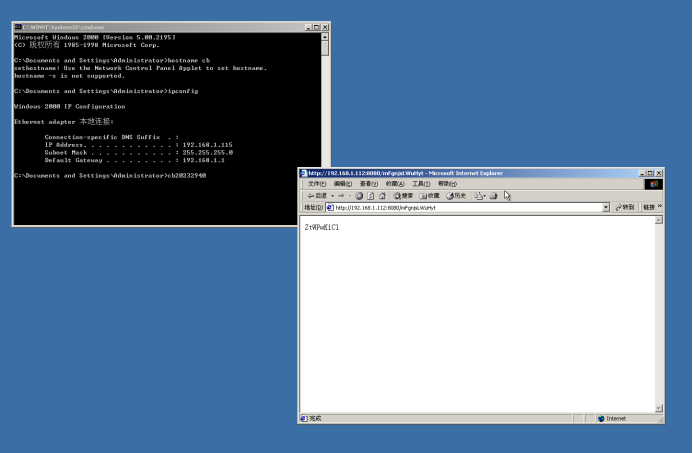Open the Mail icon dropdown arrow
The width and height of the screenshot is (693, 453).
click(x=485, y=196)
